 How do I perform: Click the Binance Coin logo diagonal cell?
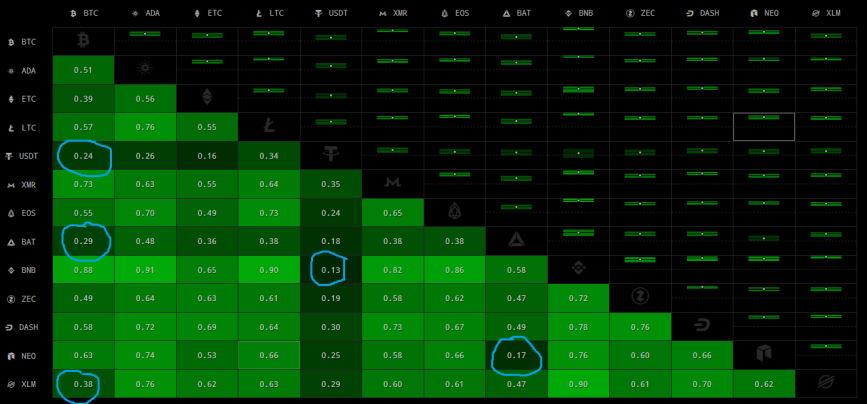coord(578,270)
